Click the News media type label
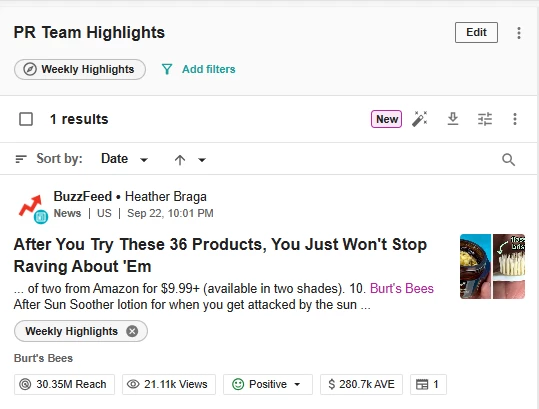This screenshot has height=409, width=539. tap(67, 213)
